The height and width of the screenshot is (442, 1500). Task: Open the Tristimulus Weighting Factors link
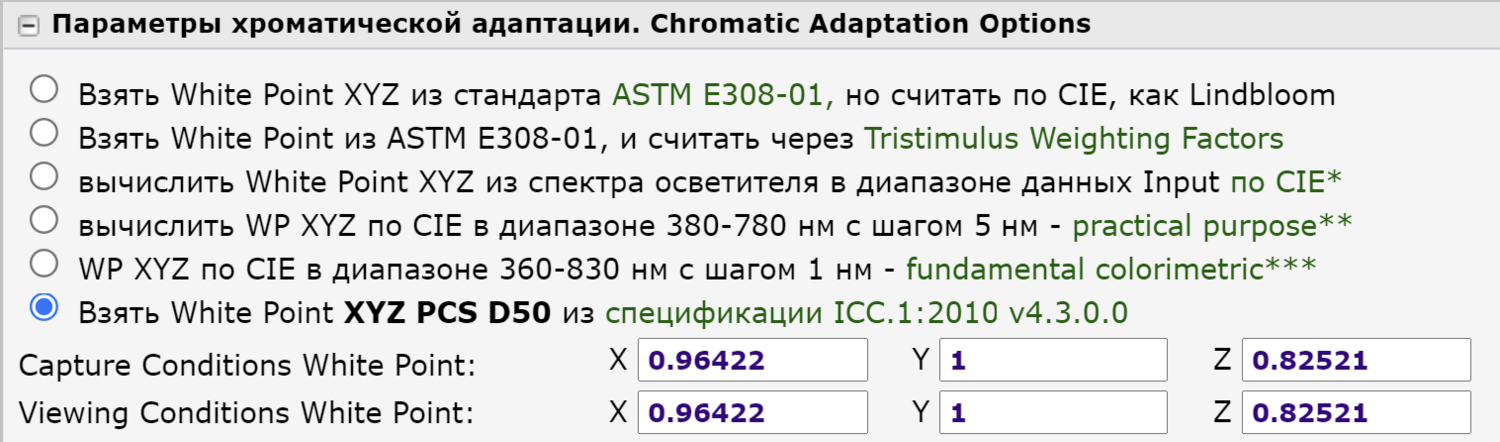click(1074, 139)
